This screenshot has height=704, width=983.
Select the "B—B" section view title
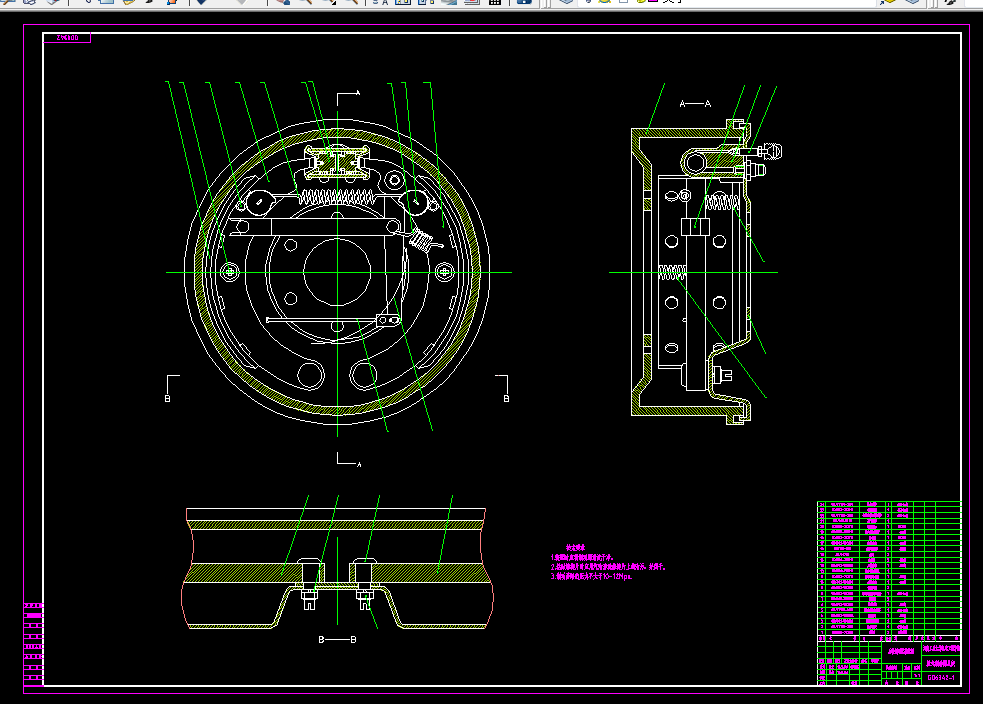(x=337, y=639)
